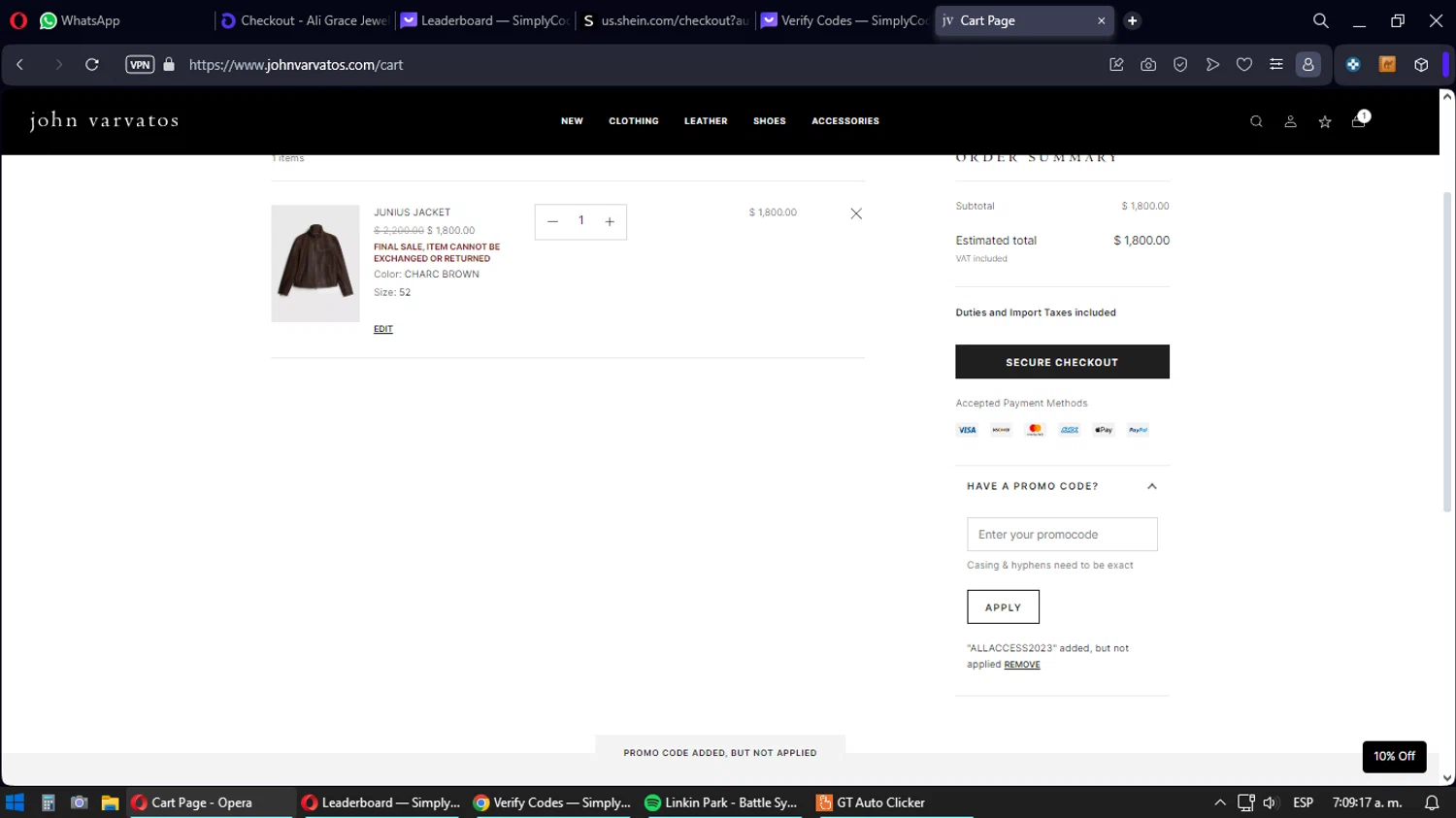
Task: Switch to Verify Codes Chrome taskbar window
Action: click(551, 802)
